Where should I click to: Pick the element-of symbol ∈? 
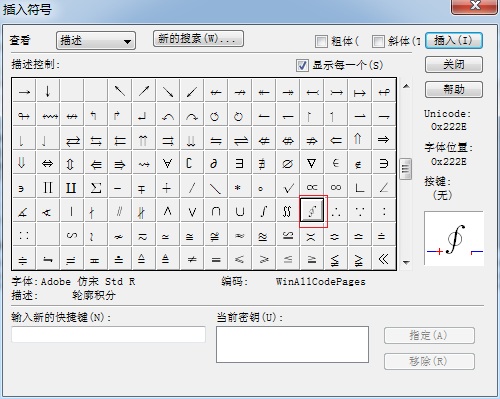pyautogui.click(x=336, y=163)
